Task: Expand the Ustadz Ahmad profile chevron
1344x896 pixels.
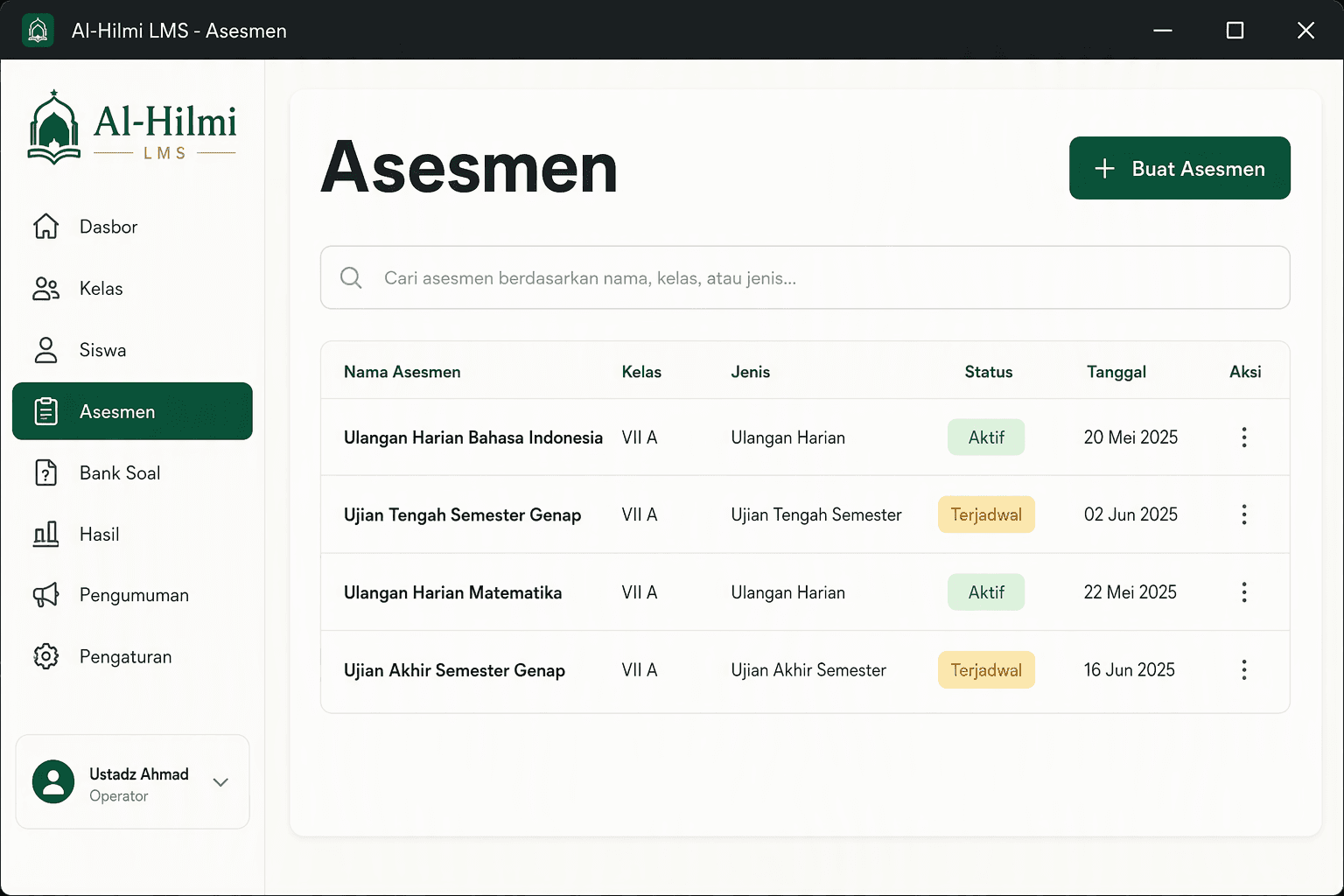Action: (x=220, y=782)
